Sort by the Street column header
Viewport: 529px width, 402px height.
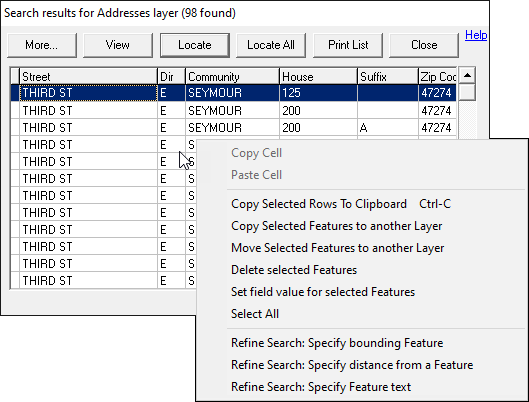pos(88,77)
